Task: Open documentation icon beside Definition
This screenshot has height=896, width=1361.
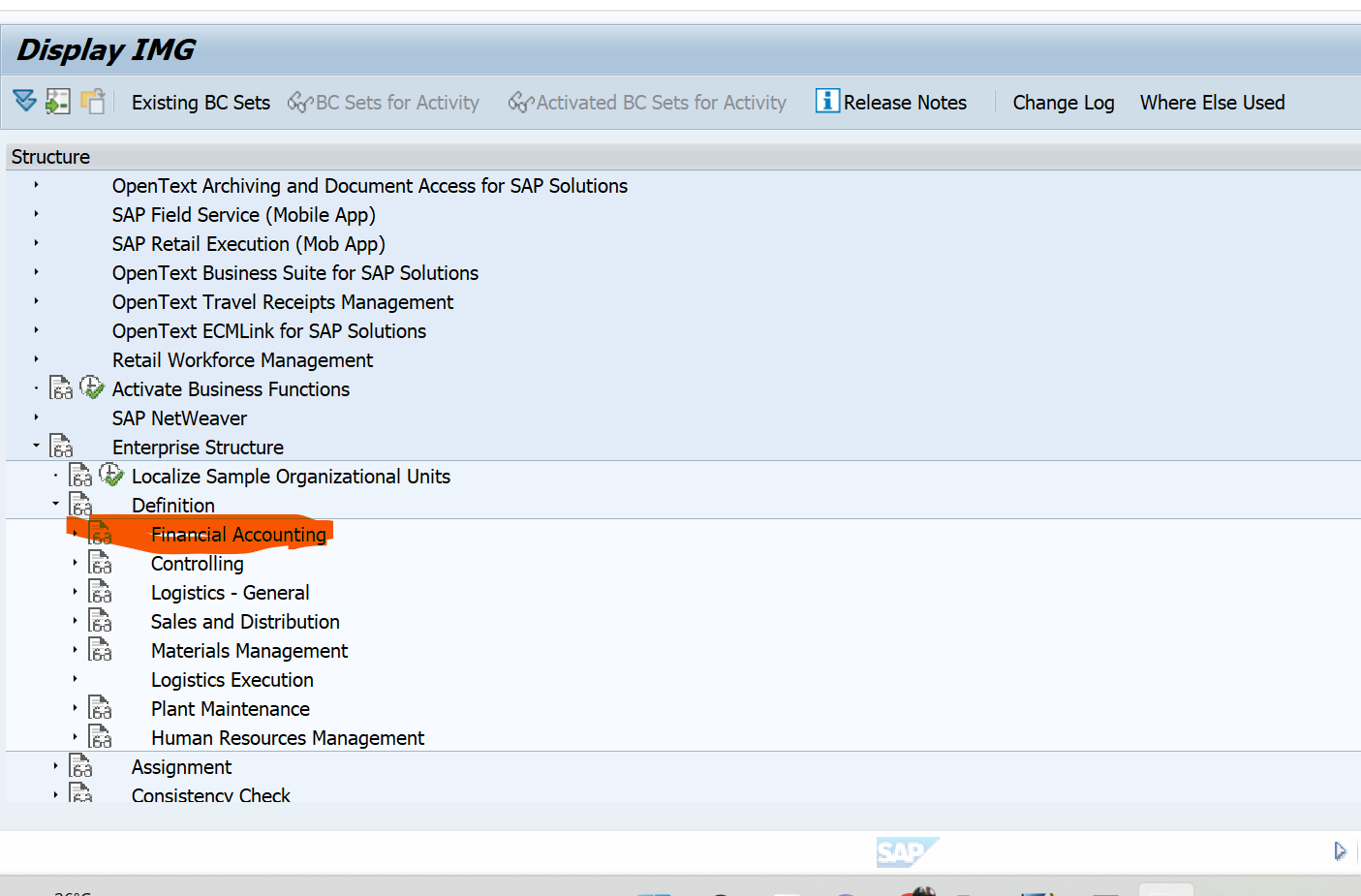Action: 80,505
